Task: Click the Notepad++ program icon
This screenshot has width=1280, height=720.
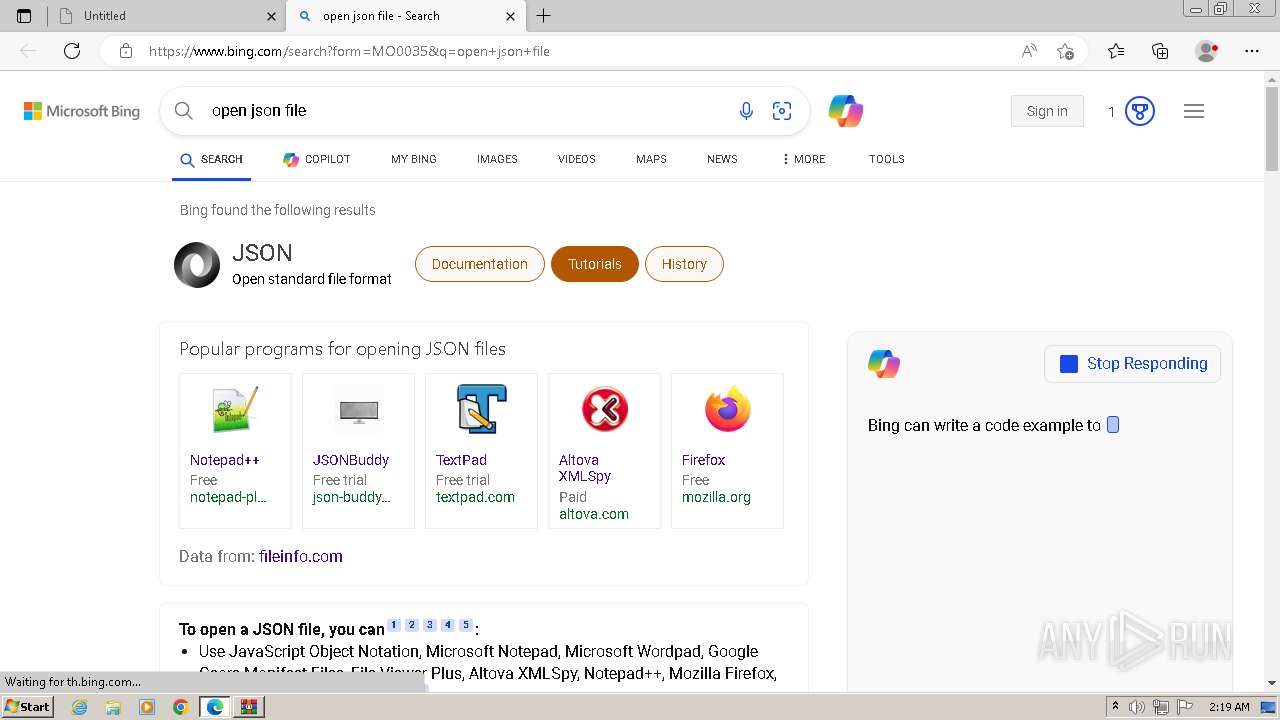Action: click(x=235, y=410)
